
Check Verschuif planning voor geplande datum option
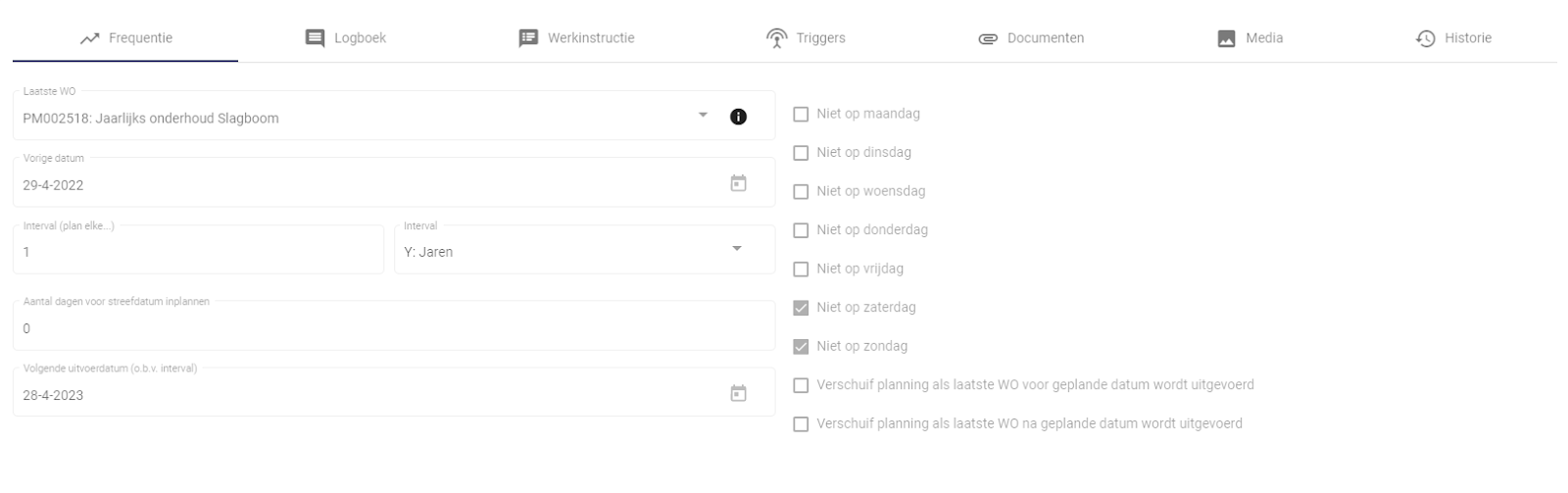(x=801, y=385)
